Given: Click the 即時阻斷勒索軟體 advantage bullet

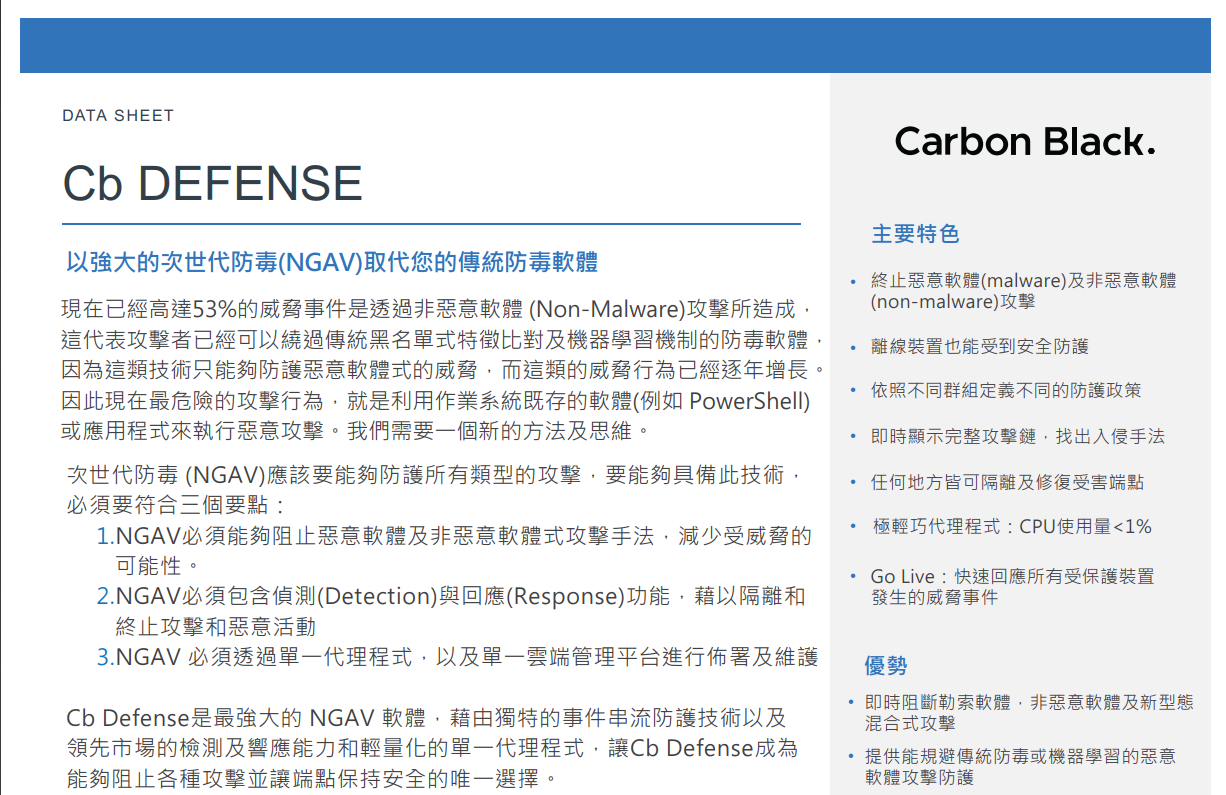Looking at the screenshot, I should [x=1029, y=713].
